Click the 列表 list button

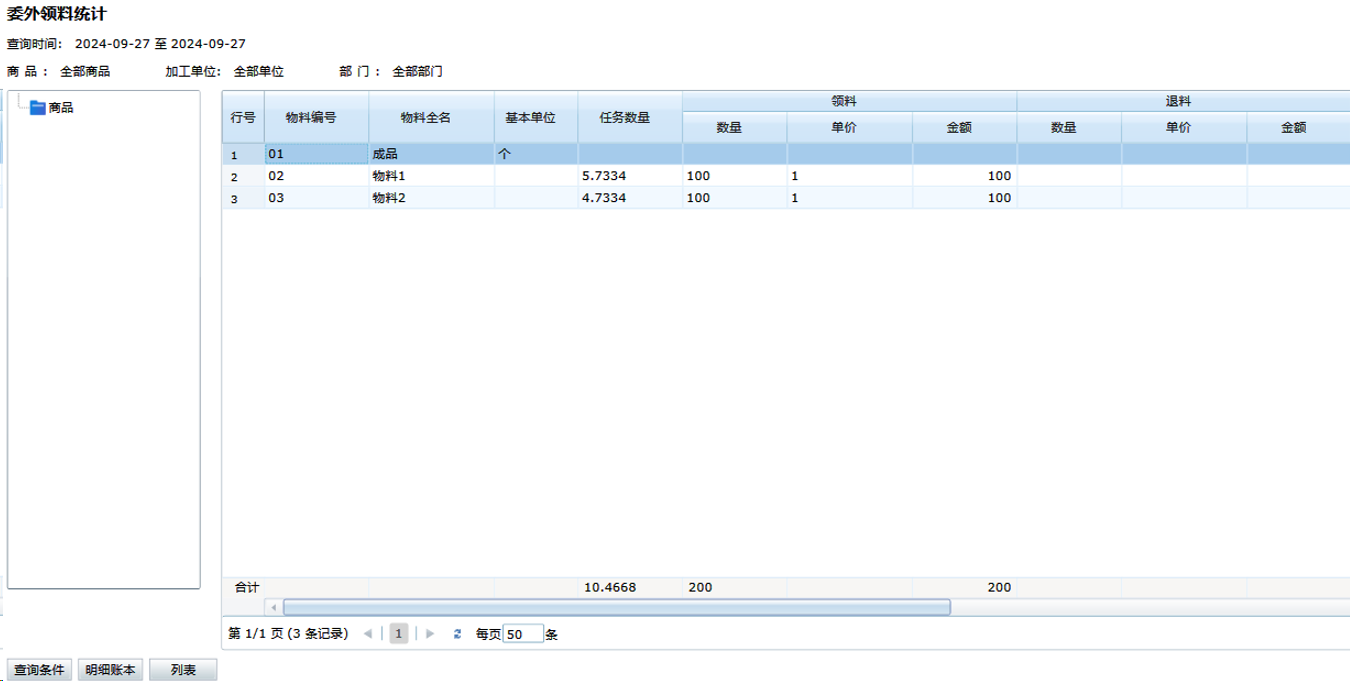tap(183, 670)
